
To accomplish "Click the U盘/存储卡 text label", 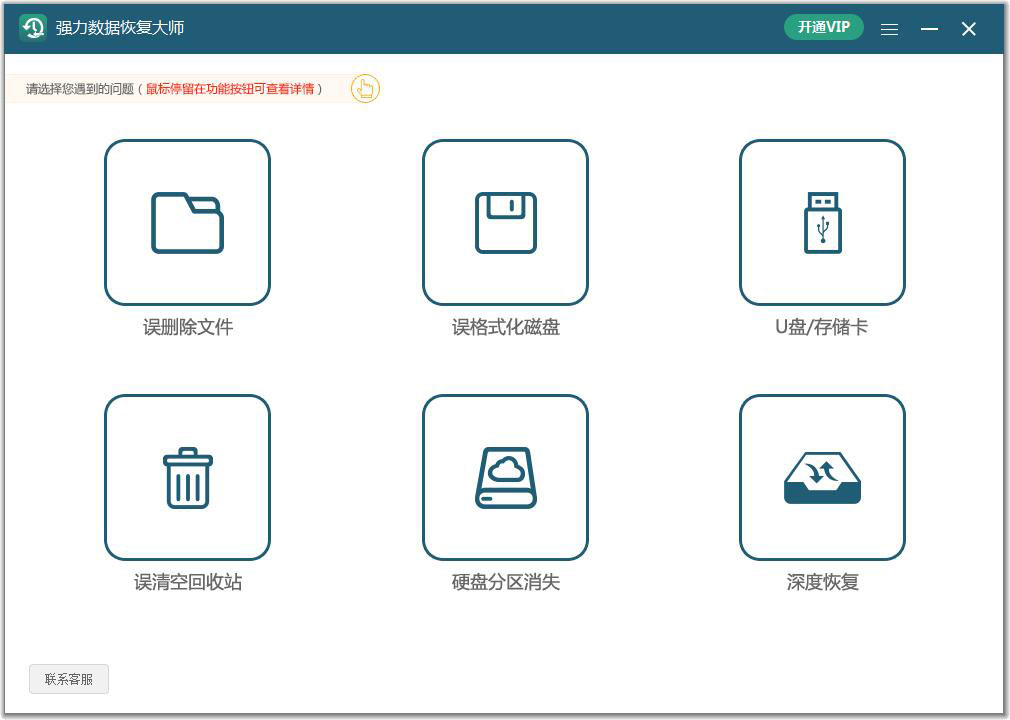I will click(822, 326).
